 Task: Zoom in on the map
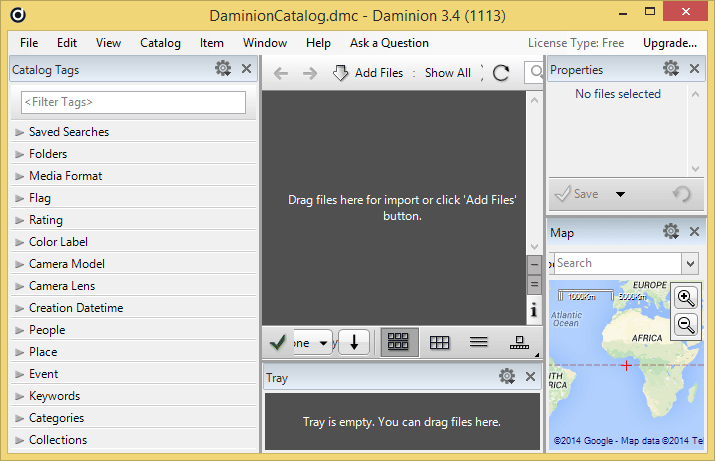[x=686, y=298]
